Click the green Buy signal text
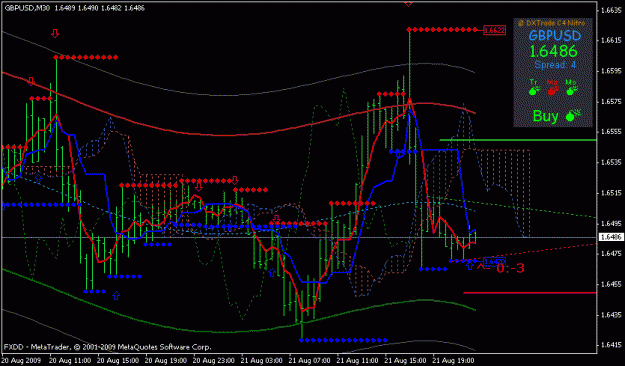 click(545, 116)
